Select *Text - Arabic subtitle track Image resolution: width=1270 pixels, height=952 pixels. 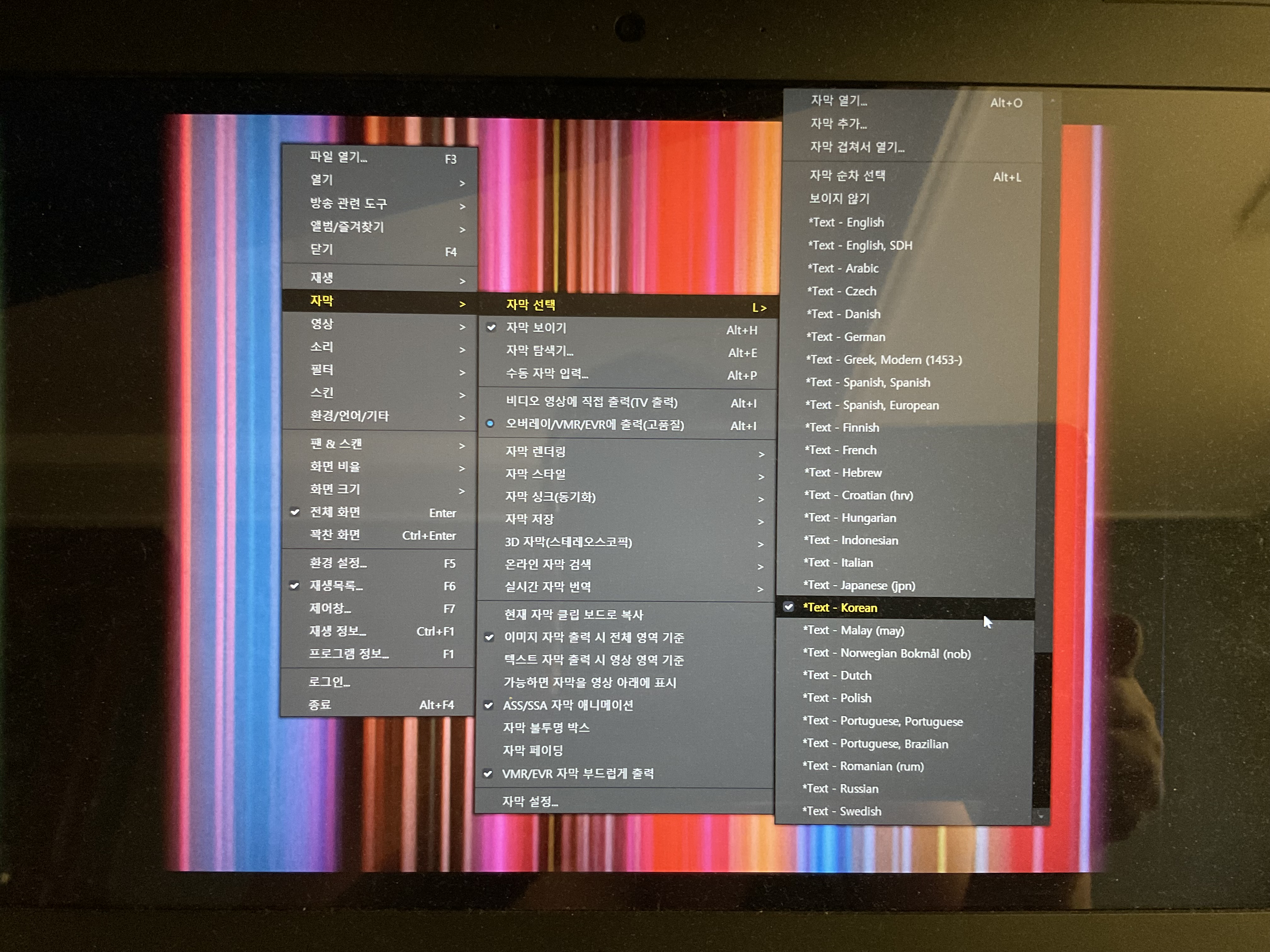click(911, 269)
